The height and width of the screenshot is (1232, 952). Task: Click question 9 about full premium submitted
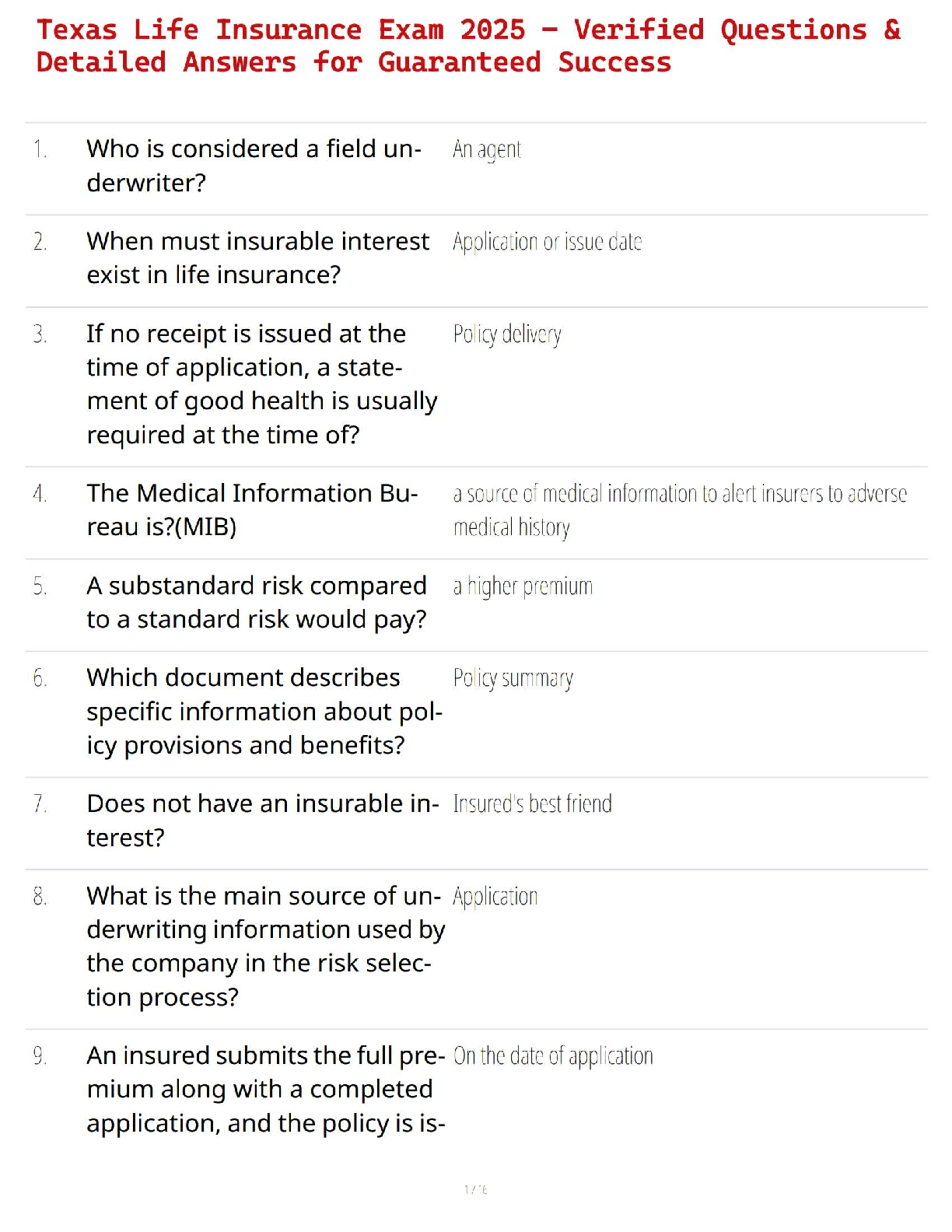coord(265,1089)
